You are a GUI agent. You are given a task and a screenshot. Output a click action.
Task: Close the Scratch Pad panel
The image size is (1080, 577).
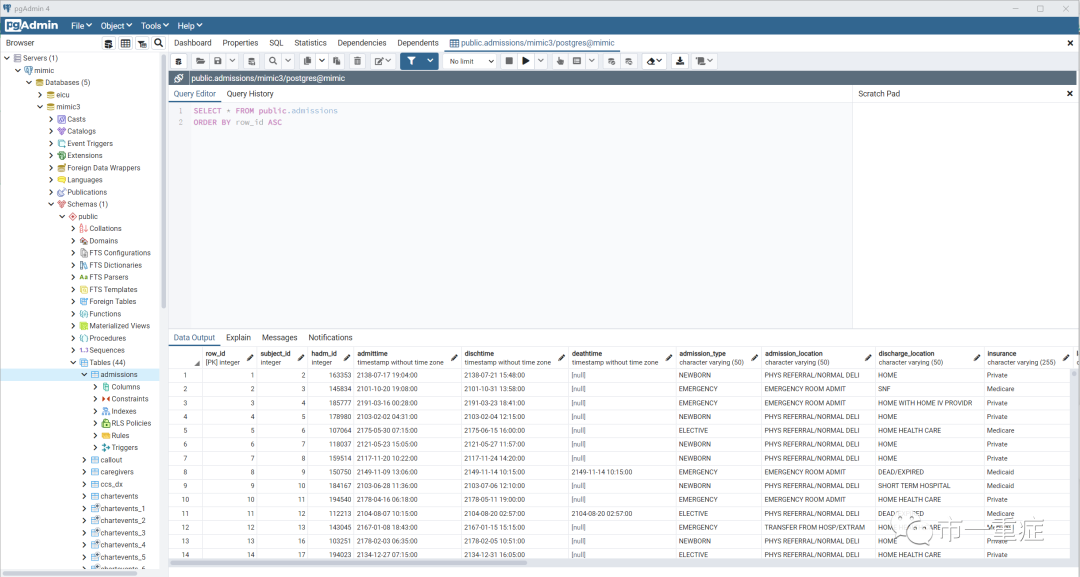1070,94
